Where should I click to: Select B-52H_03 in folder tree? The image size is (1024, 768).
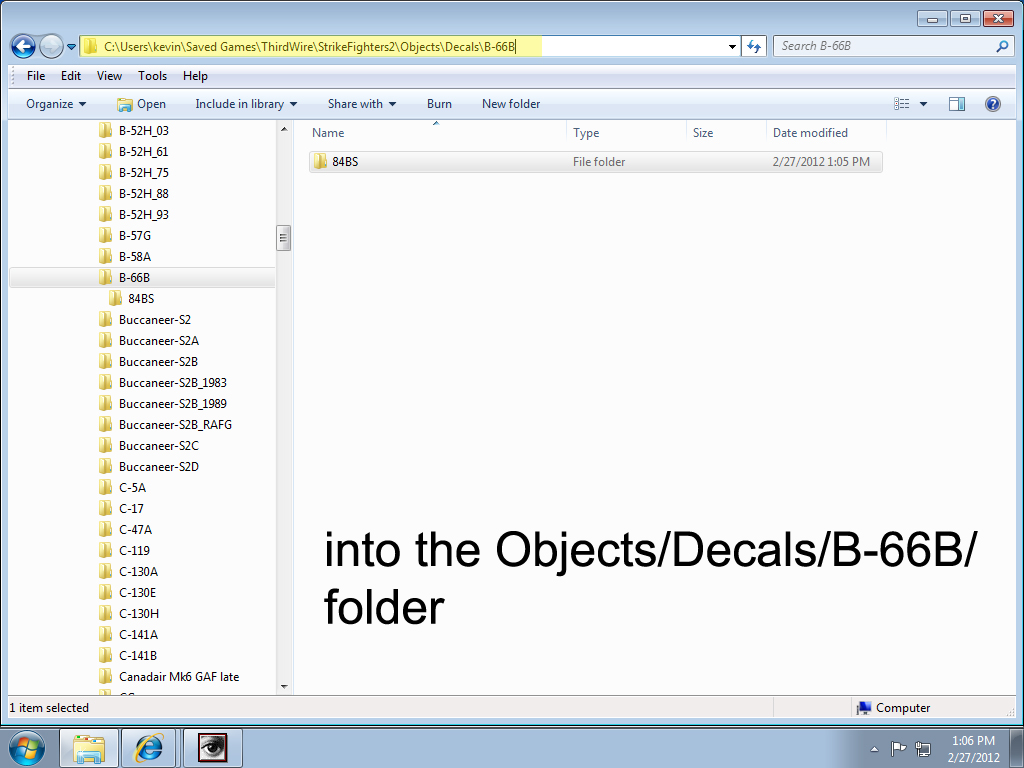(144, 131)
